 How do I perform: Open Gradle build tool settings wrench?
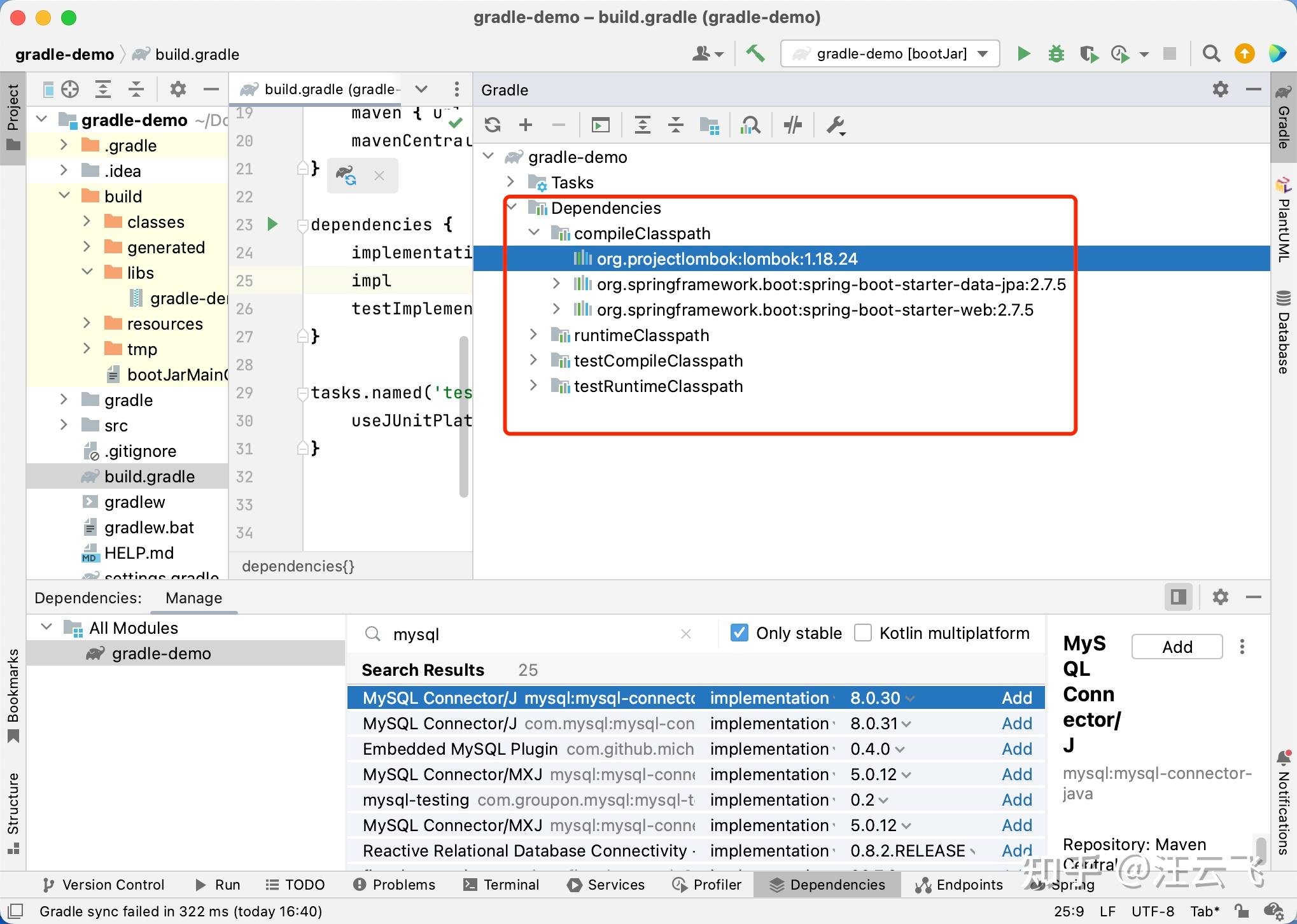pyautogui.click(x=835, y=125)
